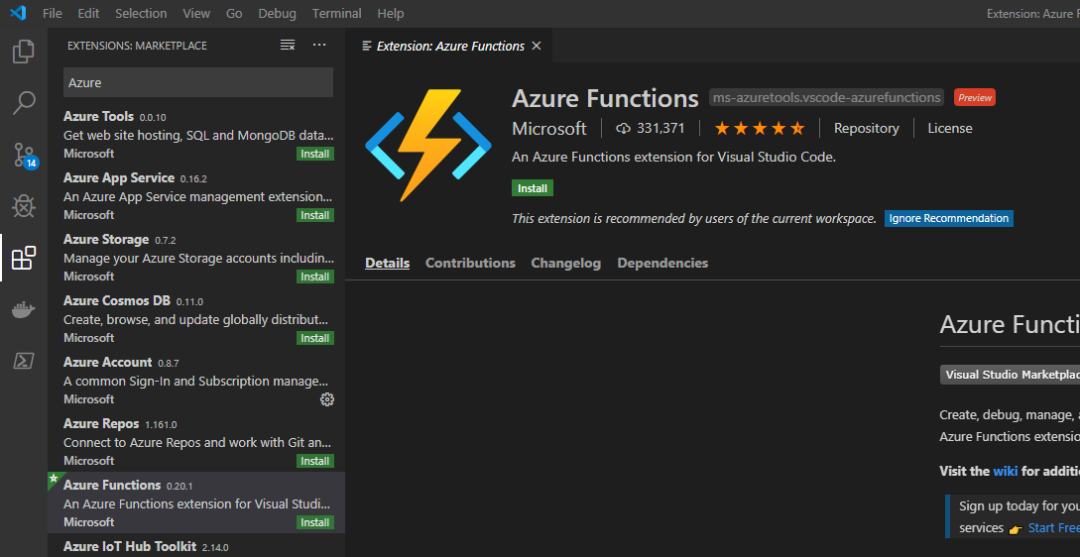Viewport: 1080px width, 557px height.
Task: Install the Azure Storage extension
Action: 315,276
